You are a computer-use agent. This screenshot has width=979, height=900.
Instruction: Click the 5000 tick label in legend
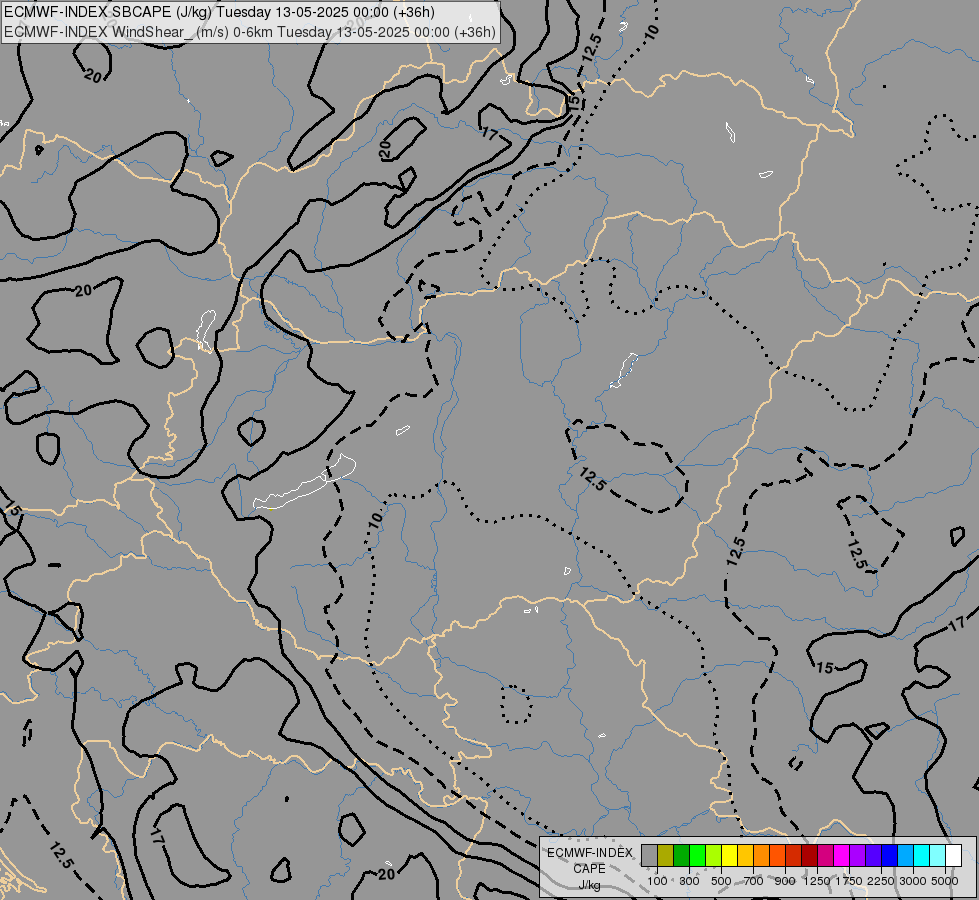point(945,881)
